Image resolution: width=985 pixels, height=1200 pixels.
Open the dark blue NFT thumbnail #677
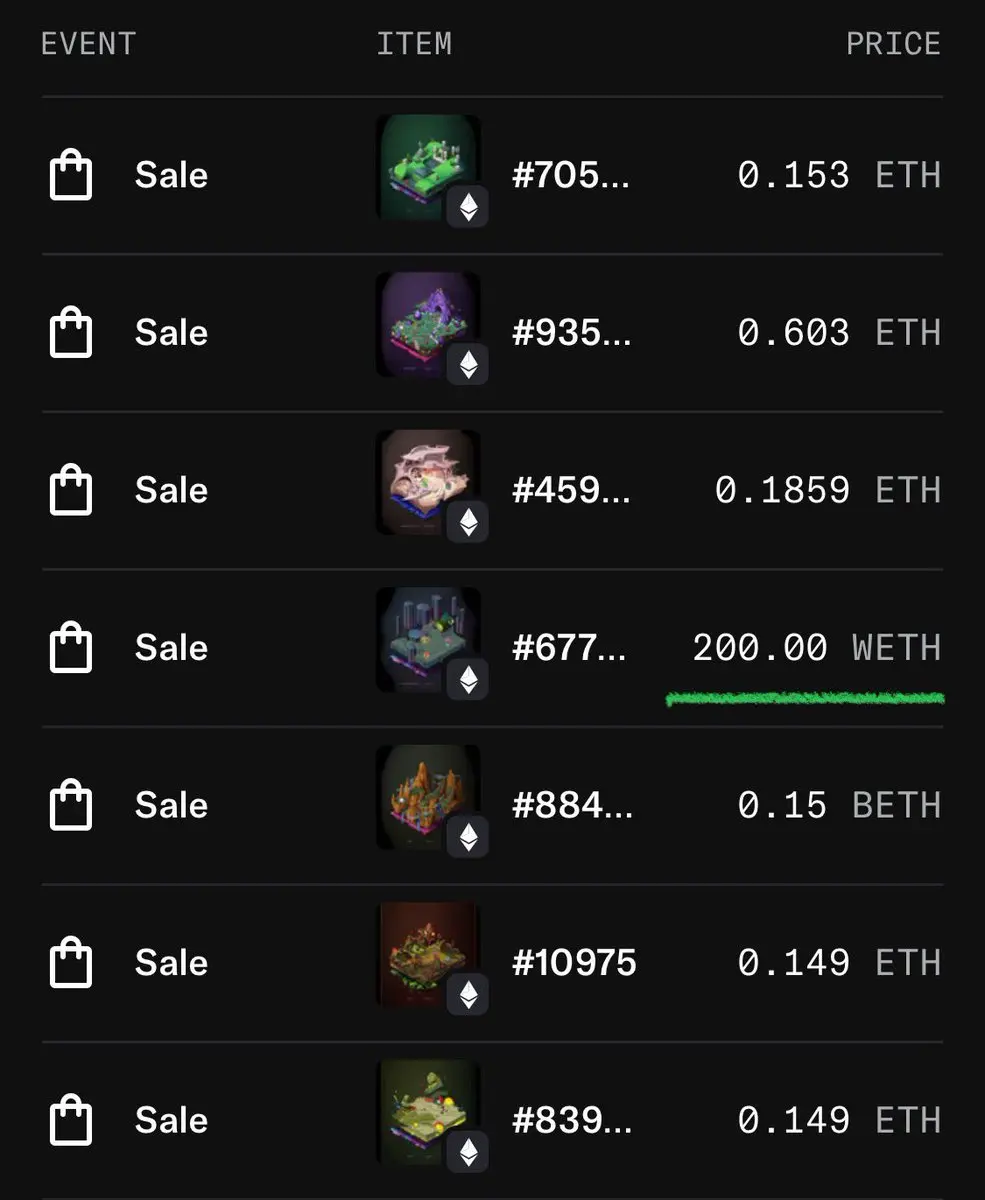click(428, 639)
